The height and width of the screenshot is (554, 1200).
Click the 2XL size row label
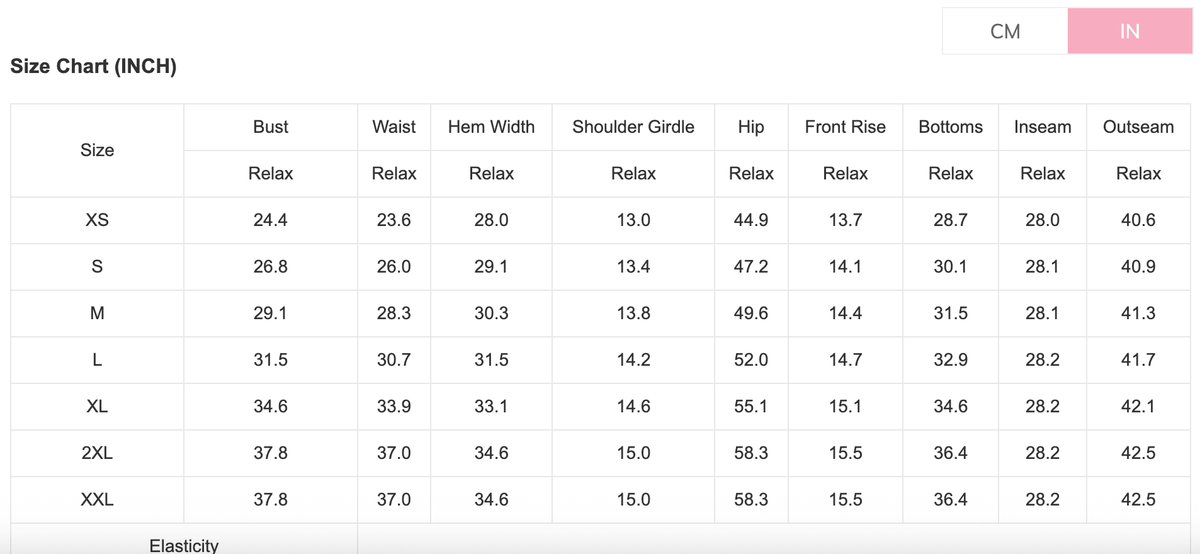97,453
